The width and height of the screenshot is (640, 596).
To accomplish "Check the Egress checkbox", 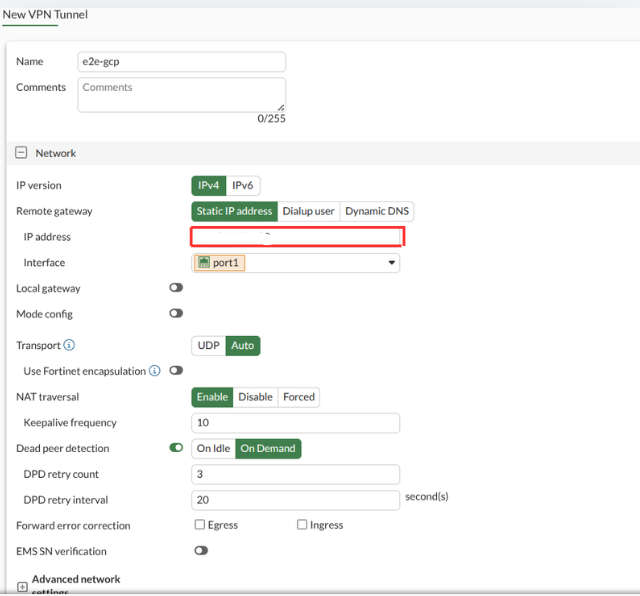I will pyautogui.click(x=200, y=525).
